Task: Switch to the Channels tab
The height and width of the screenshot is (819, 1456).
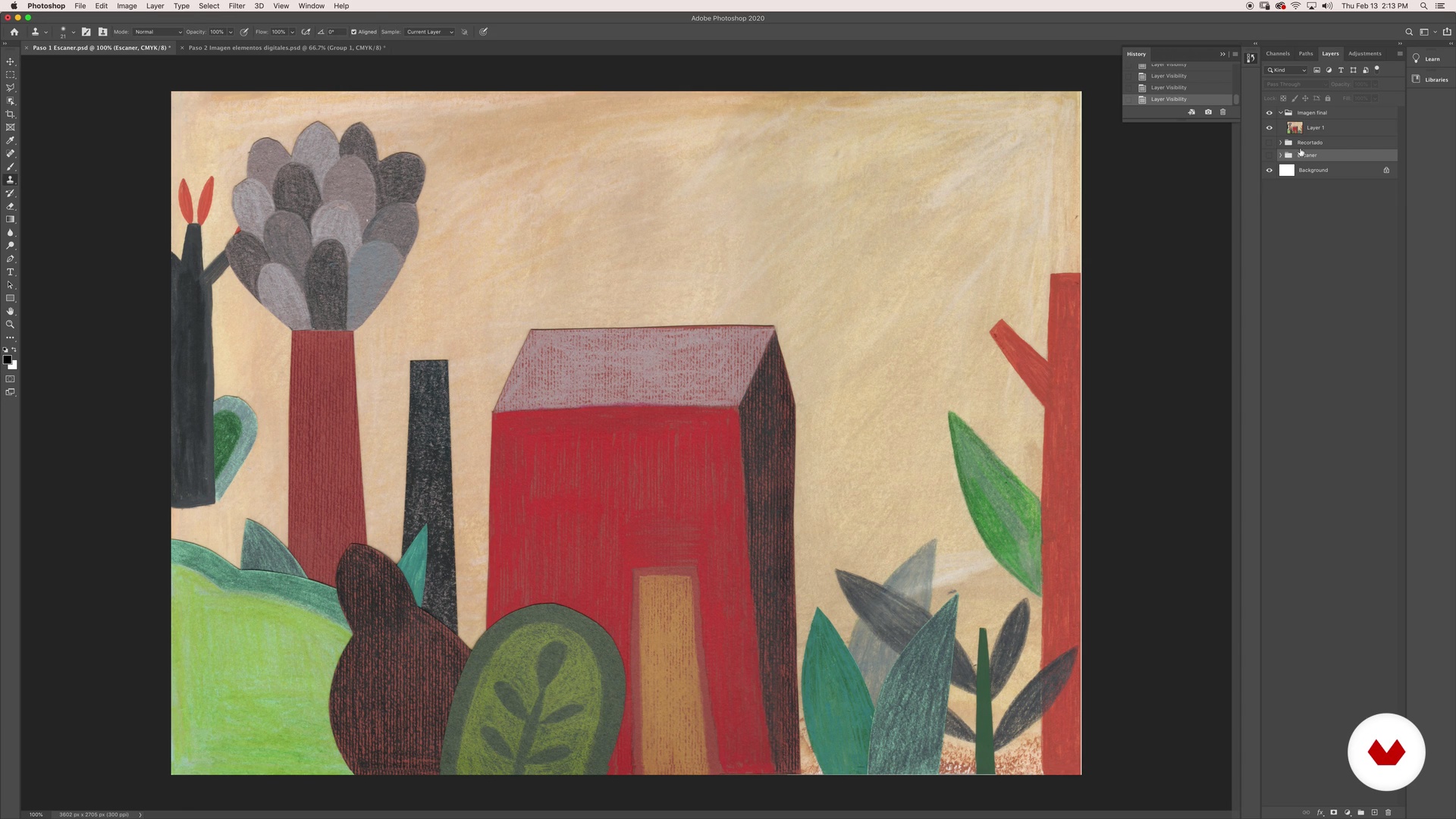Action: coord(1278,54)
